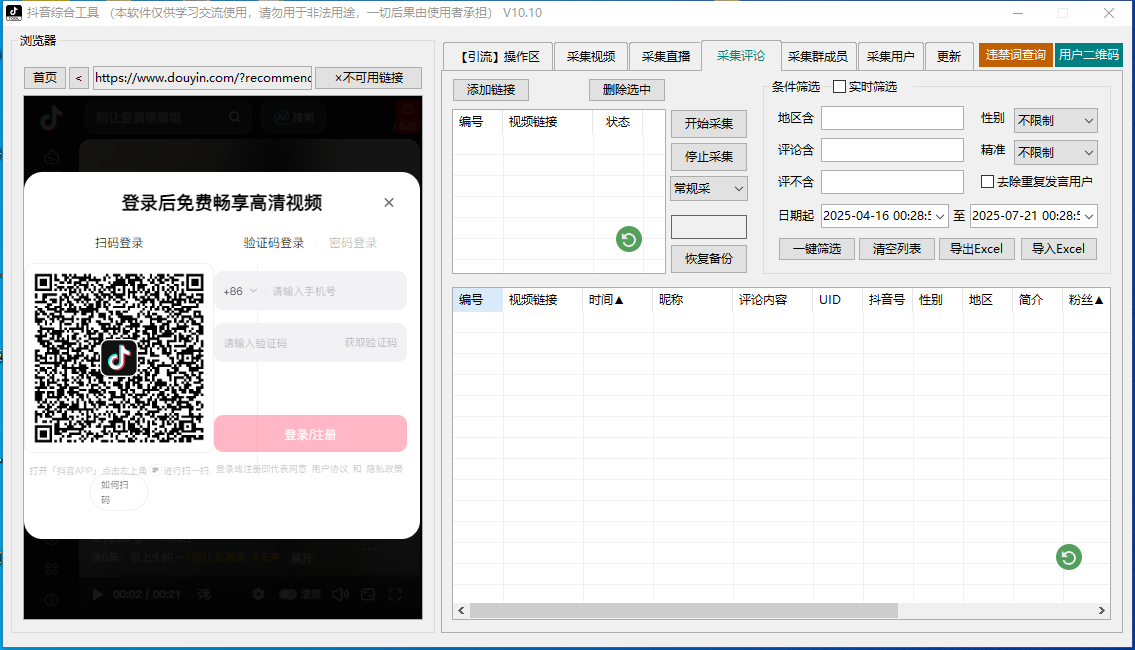Open the 性别 不限制 dropdown
The width and height of the screenshot is (1135, 650).
[1055, 119]
